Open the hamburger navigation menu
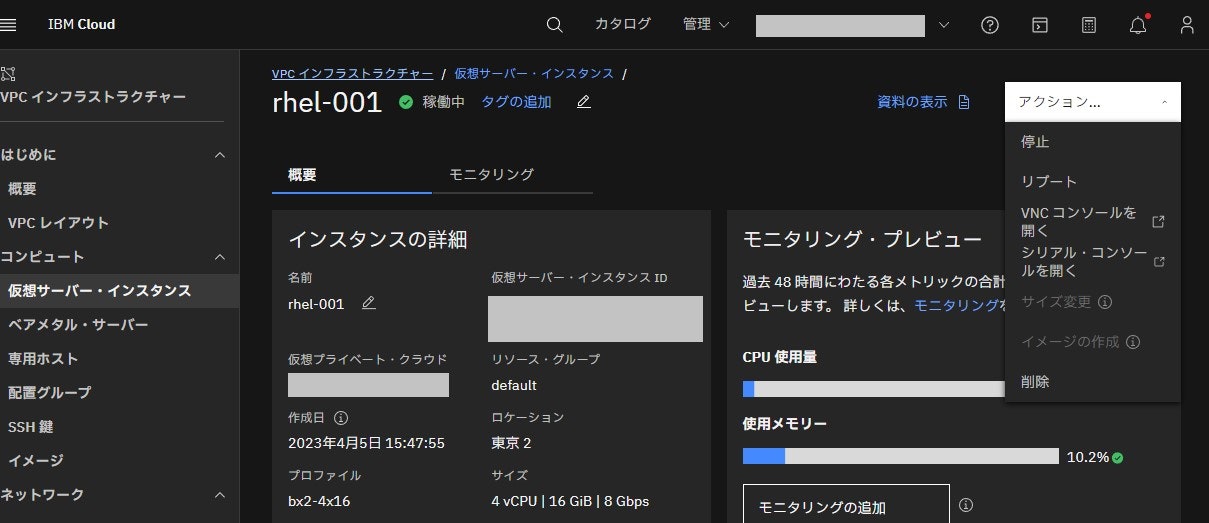 [x=8, y=24]
